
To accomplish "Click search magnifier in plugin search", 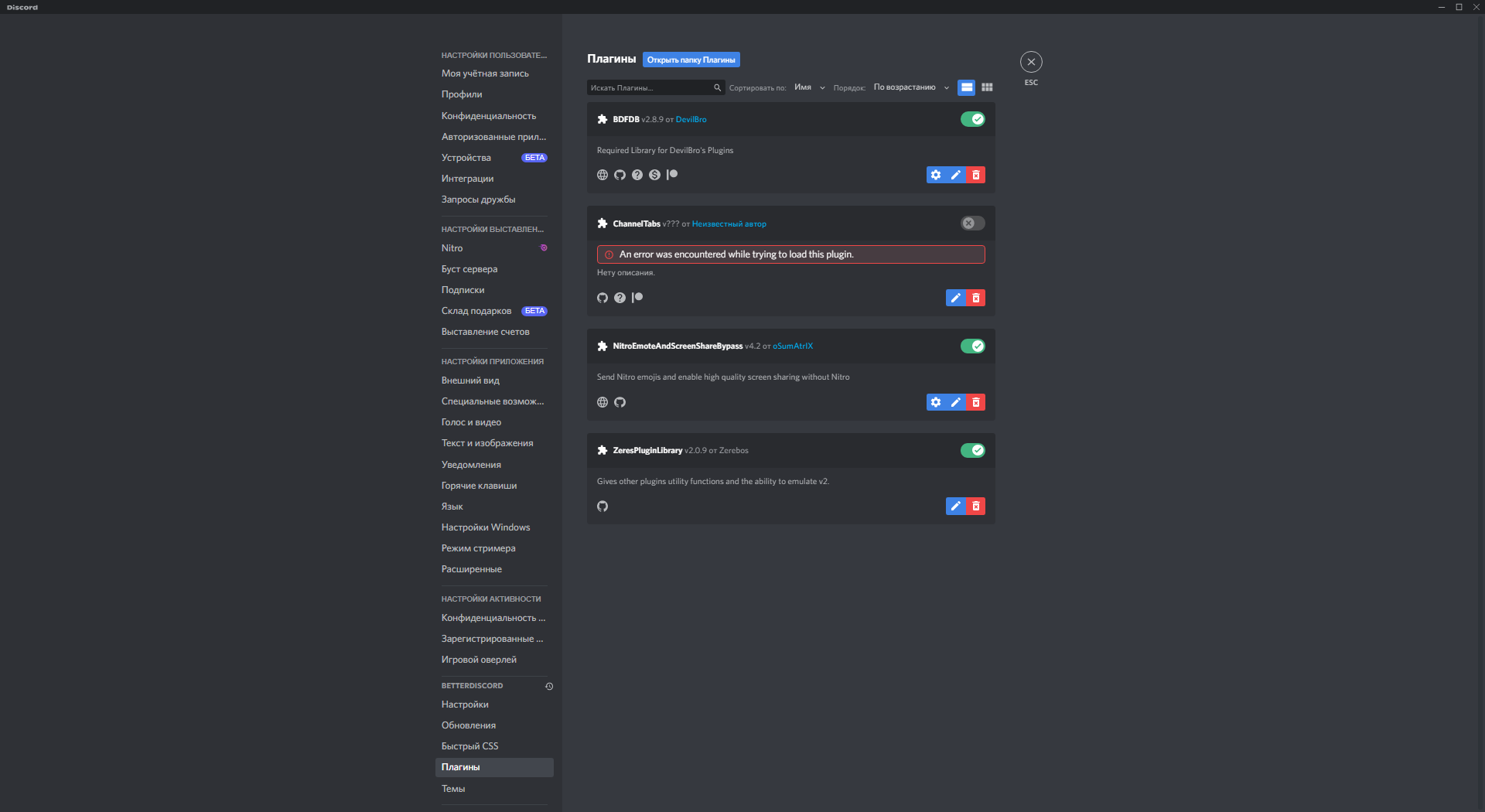I will tap(717, 87).
